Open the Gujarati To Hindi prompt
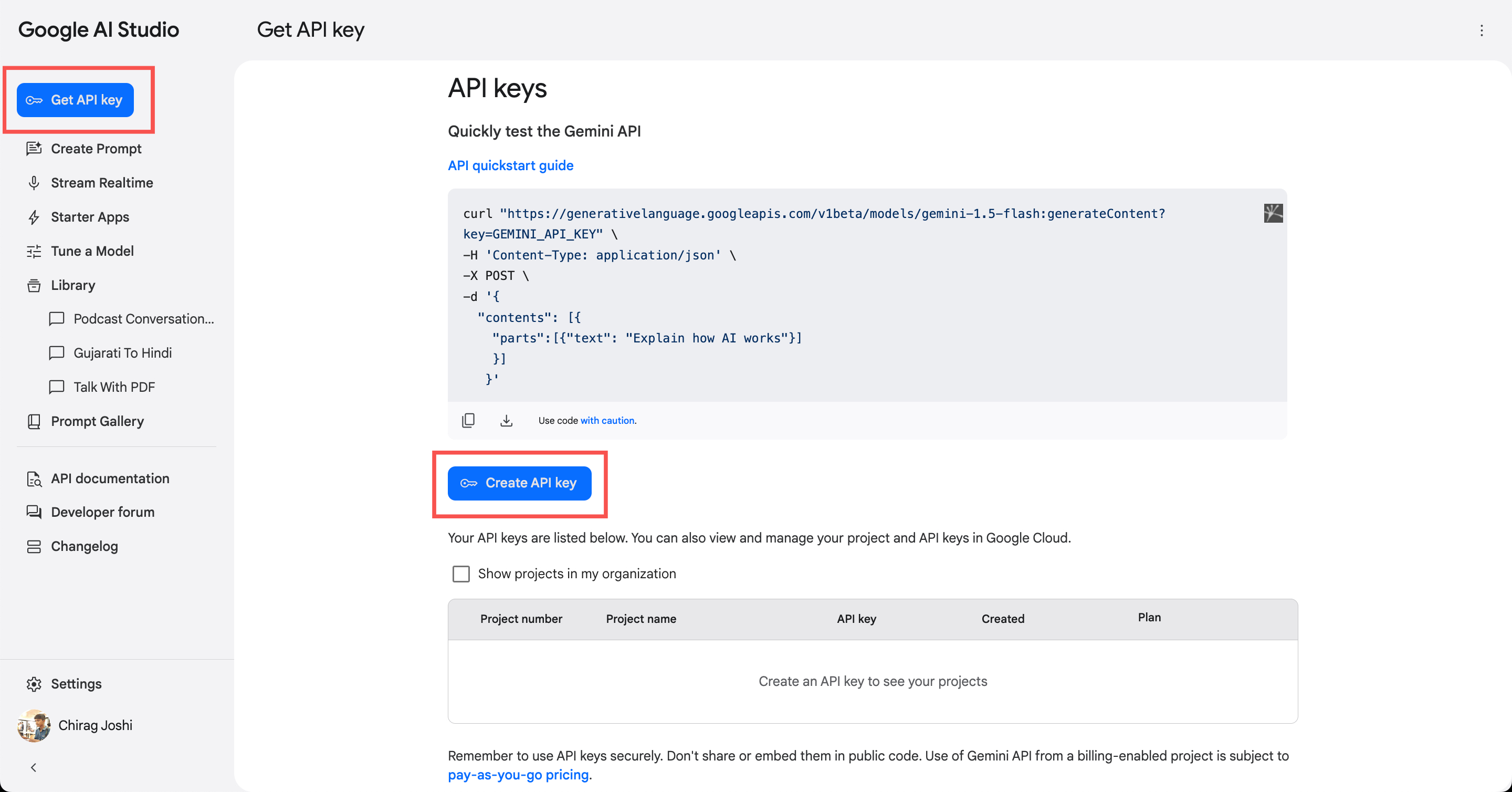Screen dimensions: 1512x792 coord(122,353)
